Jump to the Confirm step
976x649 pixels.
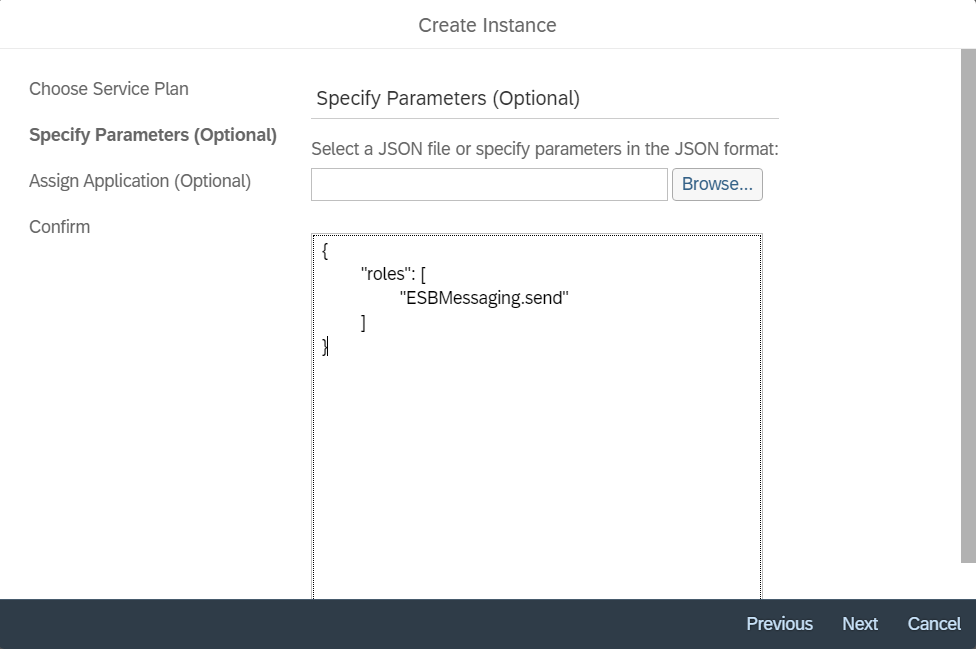point(59,227)
